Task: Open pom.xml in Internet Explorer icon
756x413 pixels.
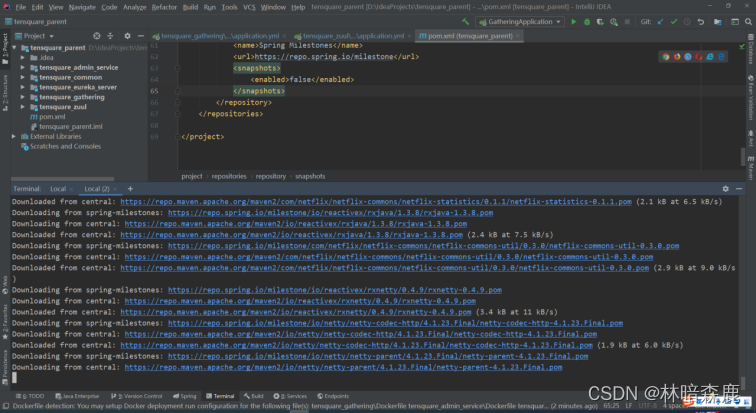Action: pyautogui.click(x=710, y=57)
